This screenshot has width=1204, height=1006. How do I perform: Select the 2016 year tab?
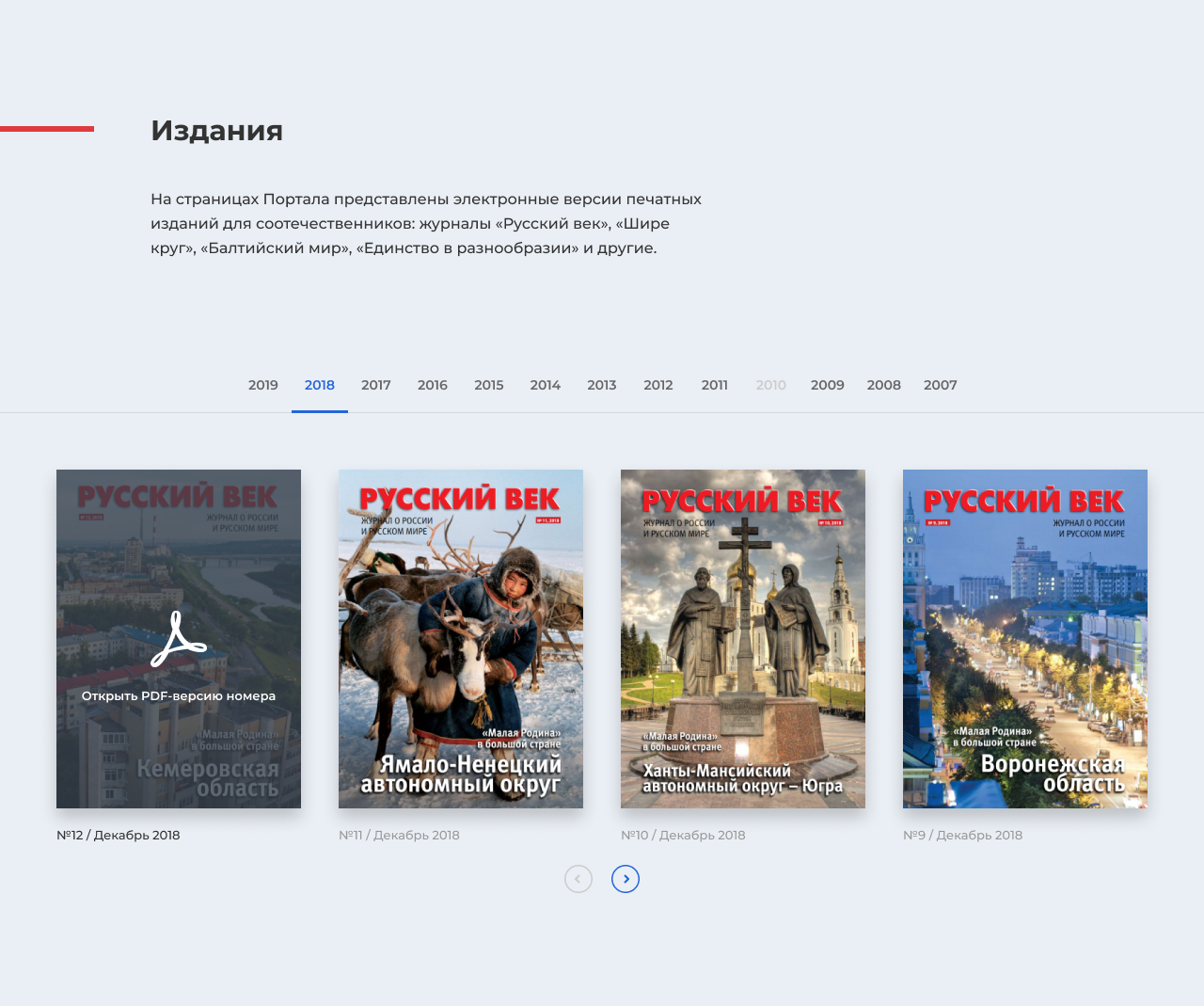(433, 385)
